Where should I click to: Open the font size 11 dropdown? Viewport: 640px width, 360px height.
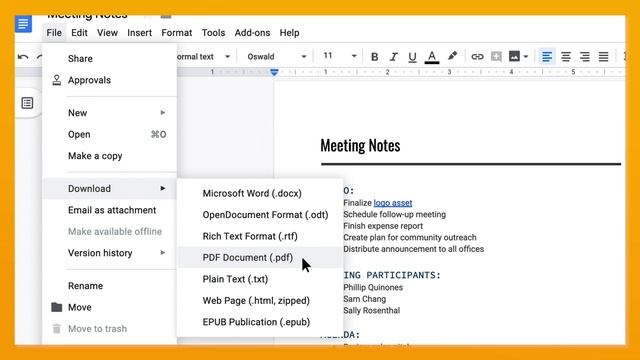pos(340,56)
